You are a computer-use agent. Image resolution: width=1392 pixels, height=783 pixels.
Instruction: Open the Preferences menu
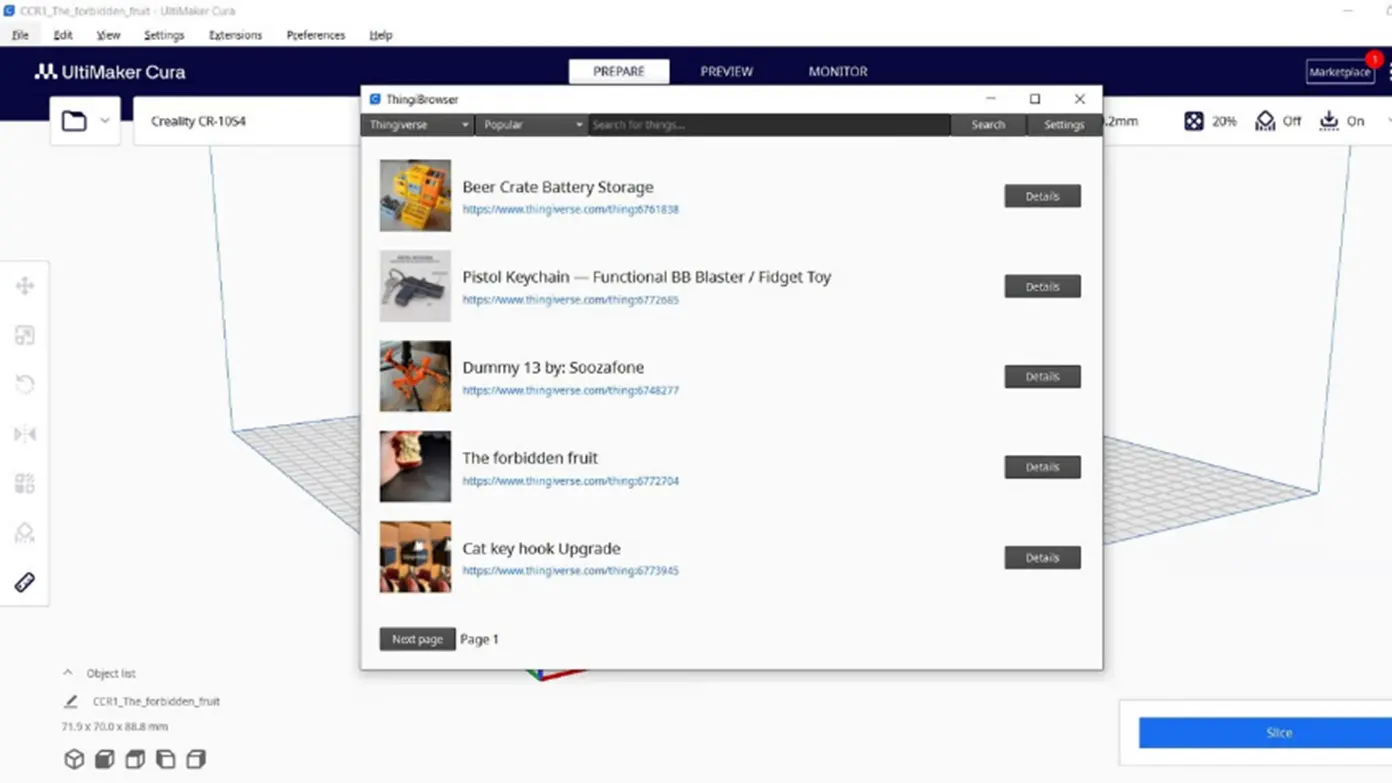pos(315,35)
